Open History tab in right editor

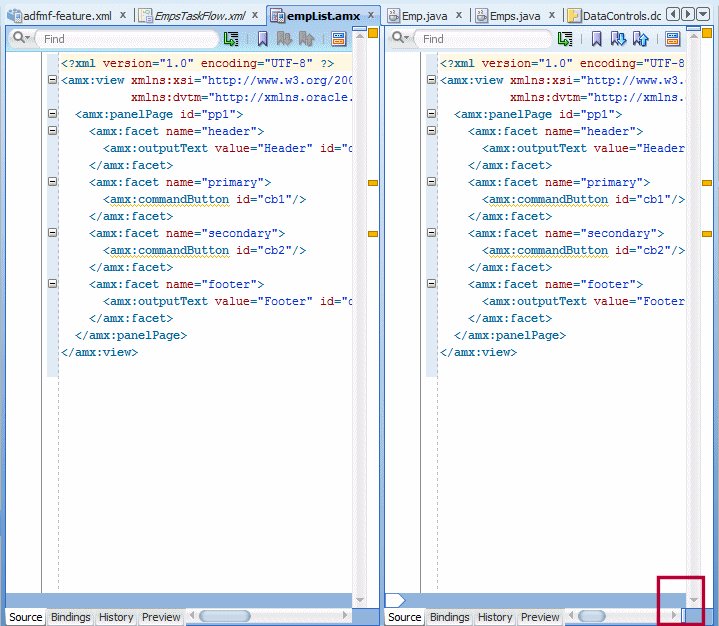495,617
